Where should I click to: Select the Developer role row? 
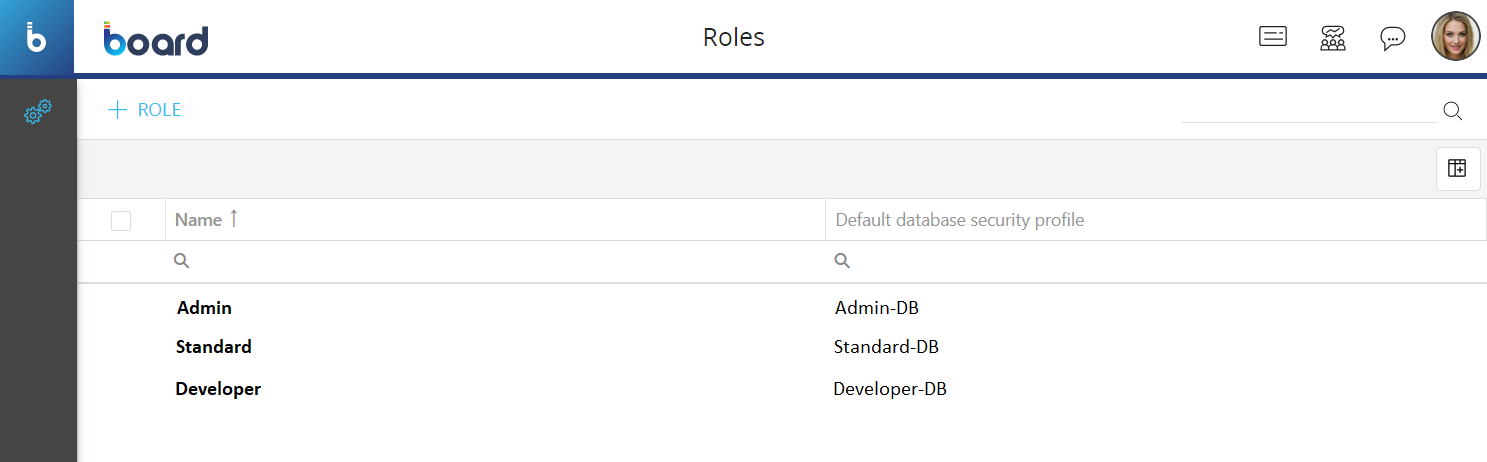(218, 389)
